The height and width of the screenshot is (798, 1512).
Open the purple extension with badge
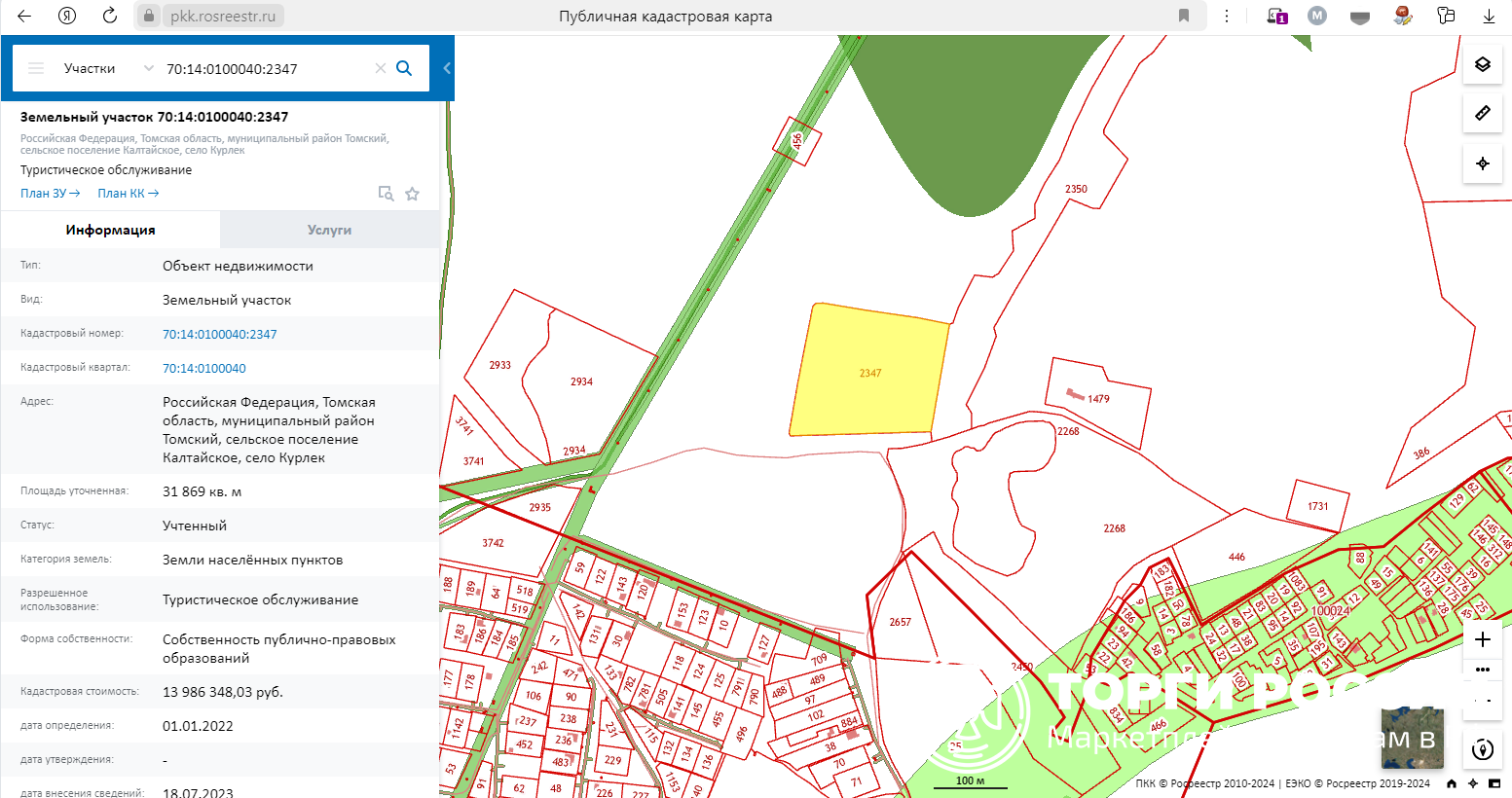click(1276, 16)
